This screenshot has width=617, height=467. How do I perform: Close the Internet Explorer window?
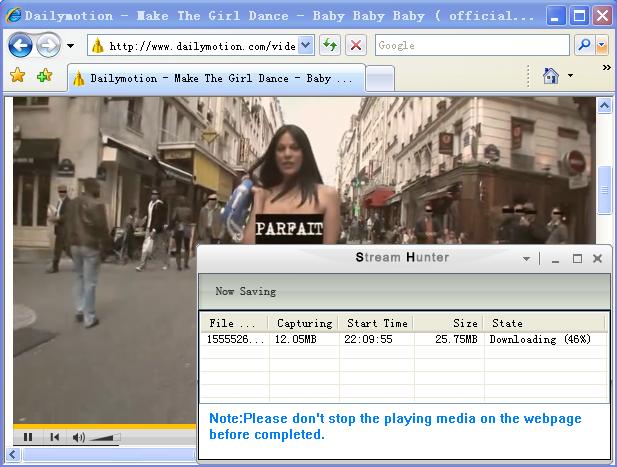point(602,16)
